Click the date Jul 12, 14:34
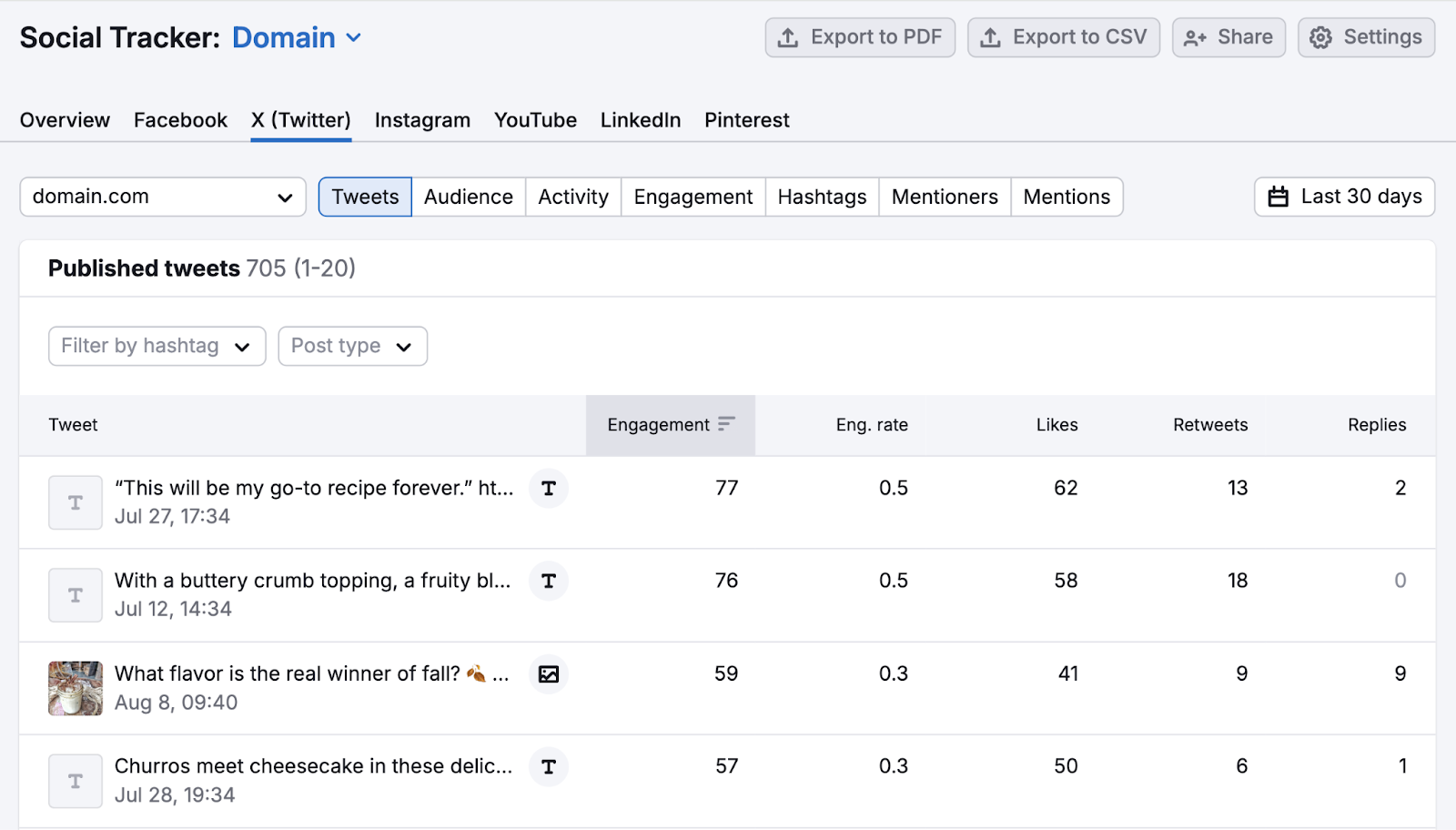The image size is (1456, 830). pos(173,610)
